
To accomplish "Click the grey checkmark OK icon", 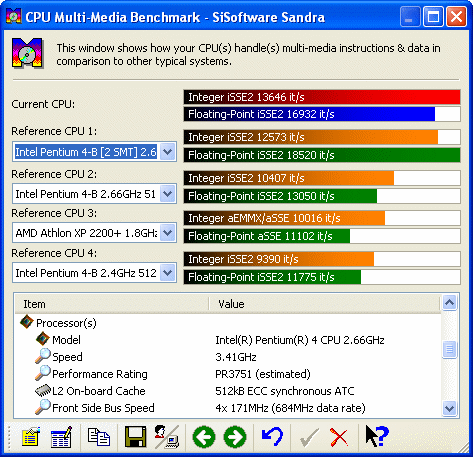I will coord(309,437).
